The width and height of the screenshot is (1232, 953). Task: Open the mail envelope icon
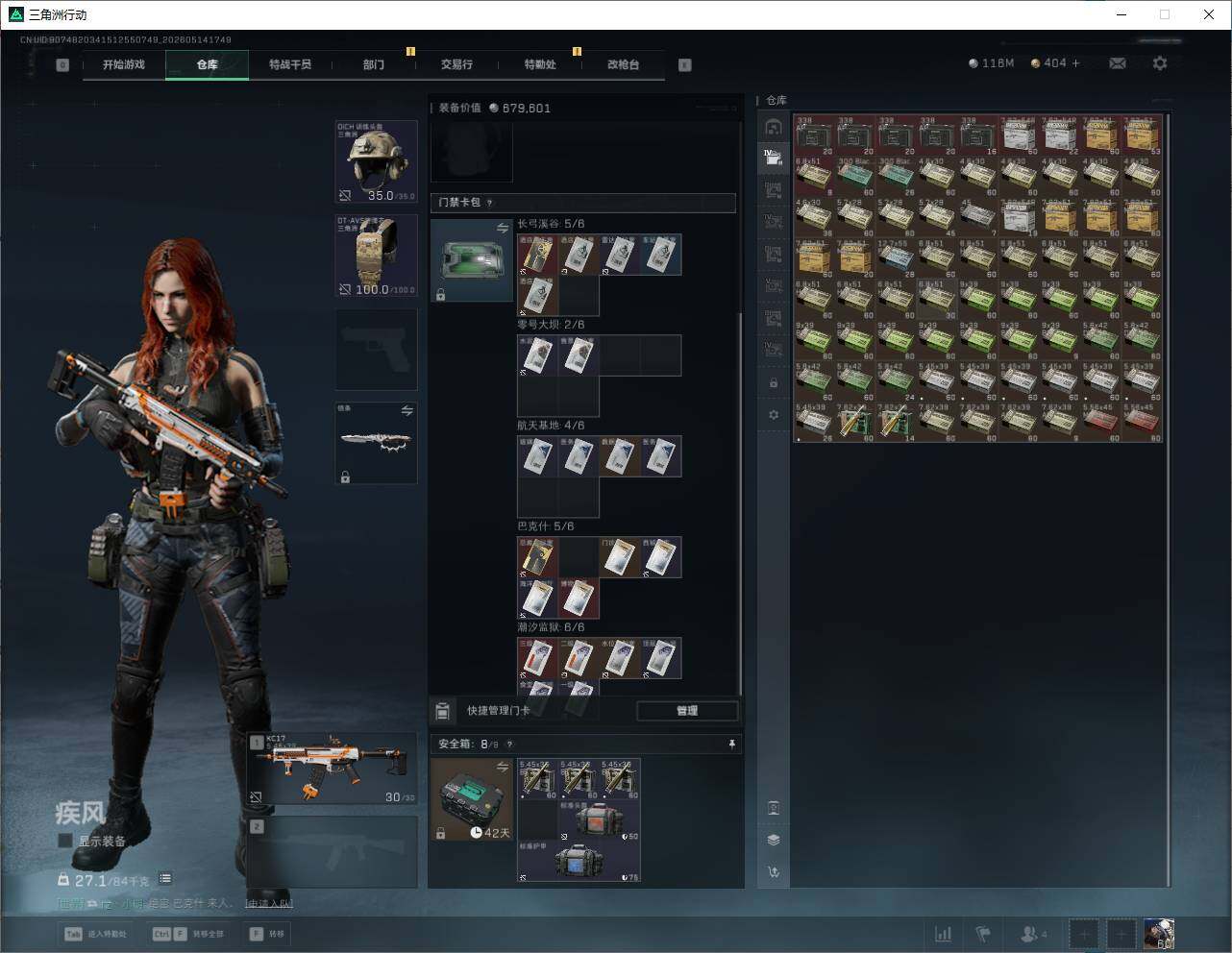coord(1118,63)
